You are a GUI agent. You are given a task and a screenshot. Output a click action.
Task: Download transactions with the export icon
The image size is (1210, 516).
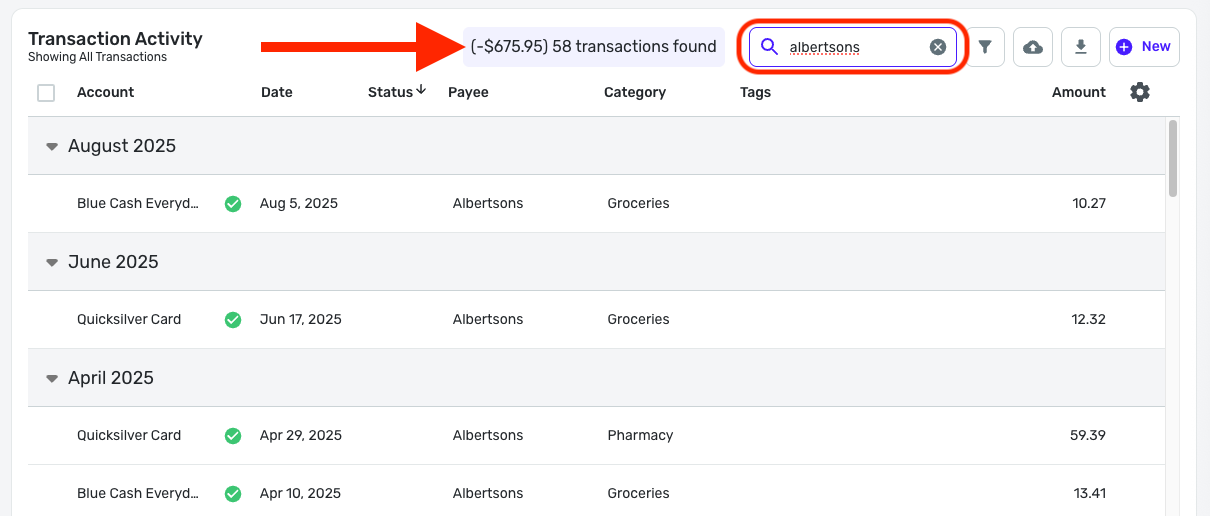pyautogui.click(x=1081, y=47)
